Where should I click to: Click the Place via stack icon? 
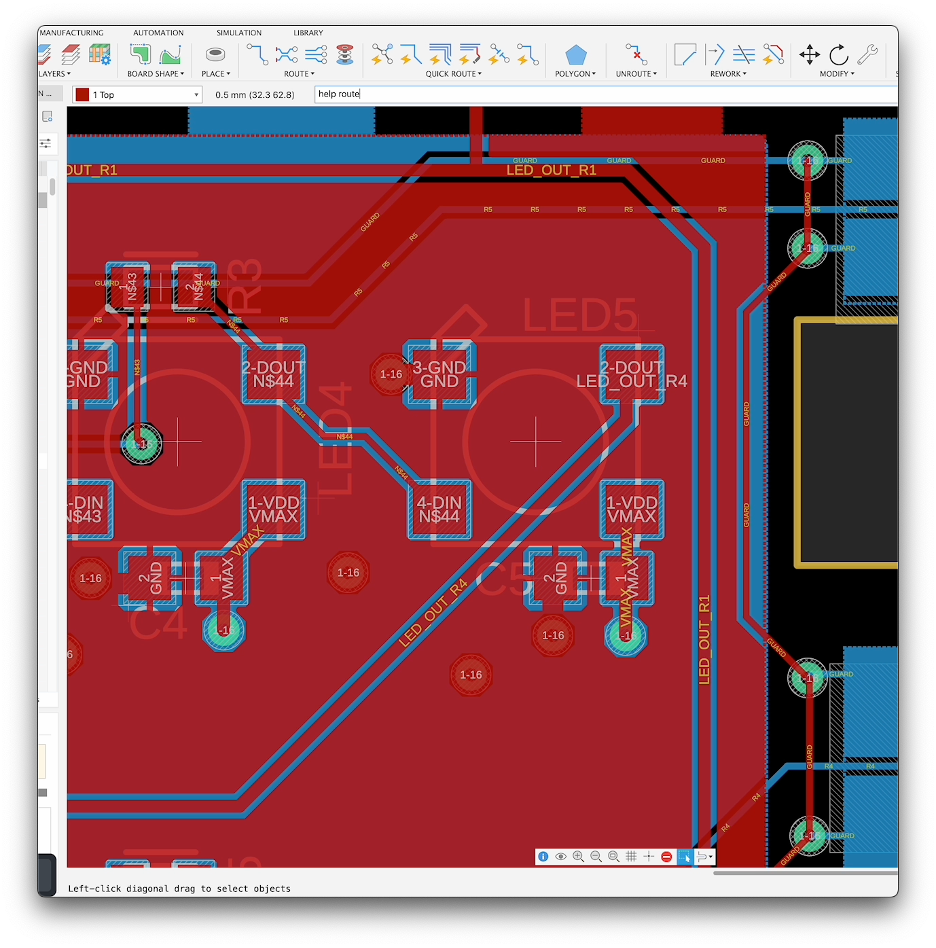(345, 54)
